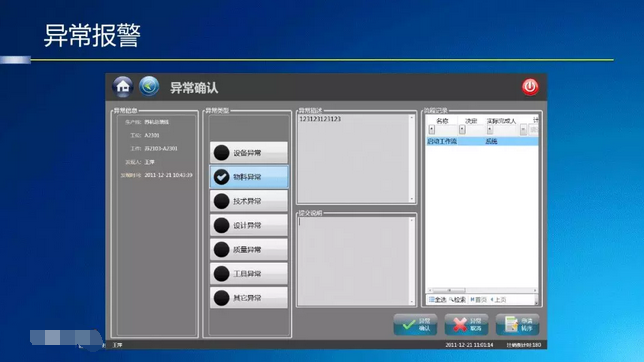This screenshot has height=362, width=644.
Task: Click the document icon 申请转序 button
Action: (517, 325)
